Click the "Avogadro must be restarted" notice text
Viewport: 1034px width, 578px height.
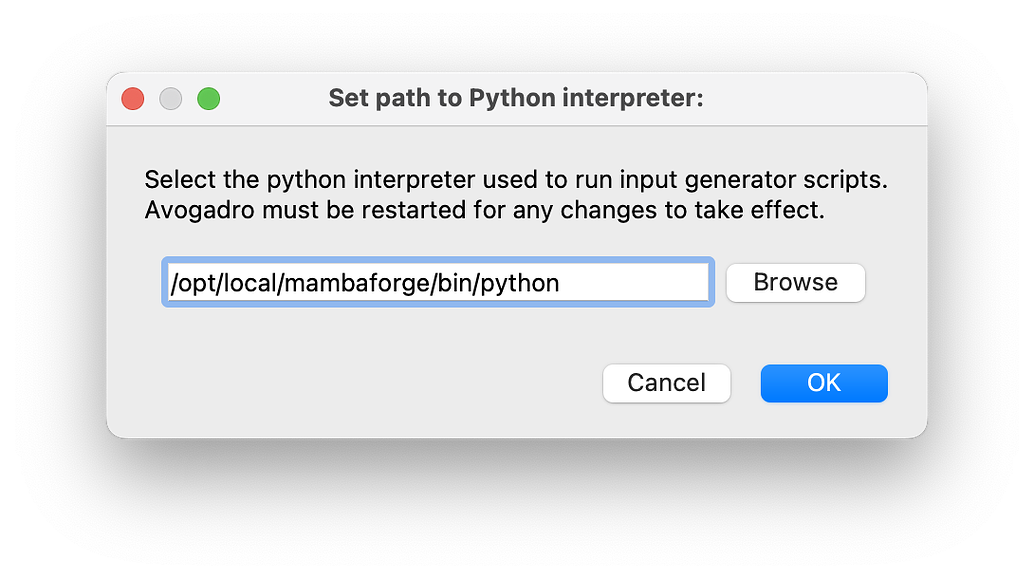tap(484, 212)
